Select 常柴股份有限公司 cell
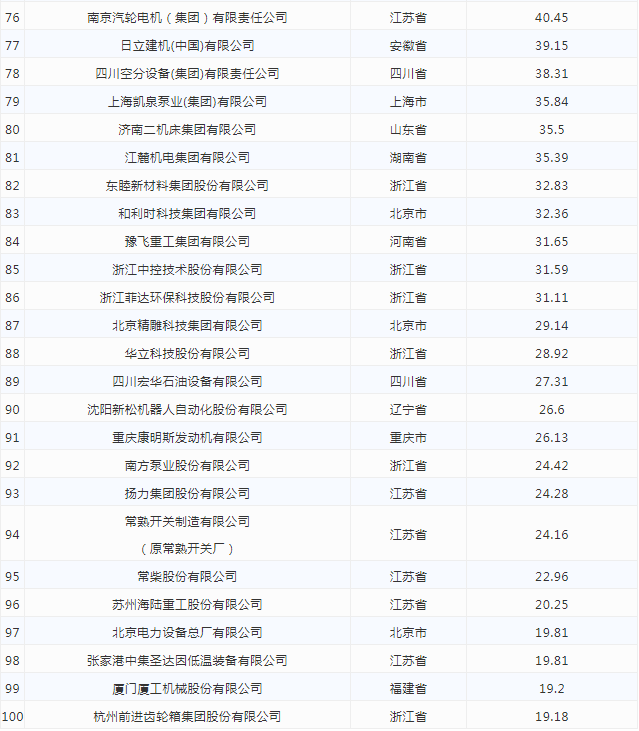The width and height of the screenshot is (639, 731). [187, 577]
